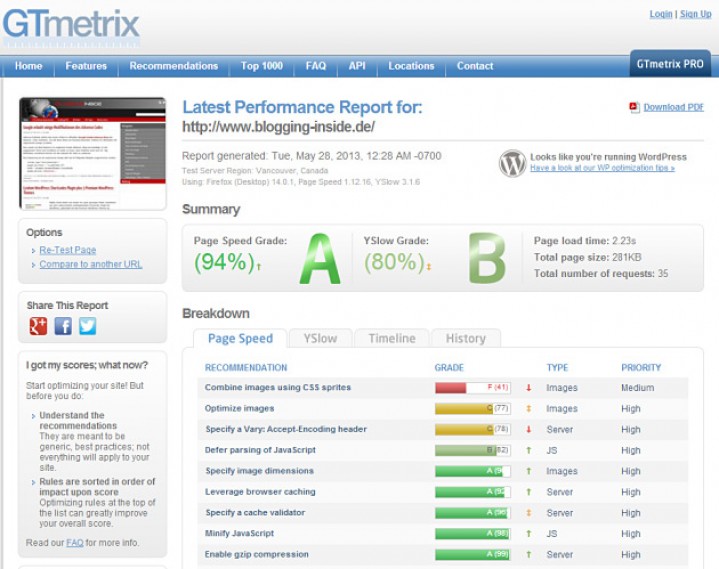Click the green arrow in gzip compression row
Screen dimensions: 719x569
tap(529, 554)
